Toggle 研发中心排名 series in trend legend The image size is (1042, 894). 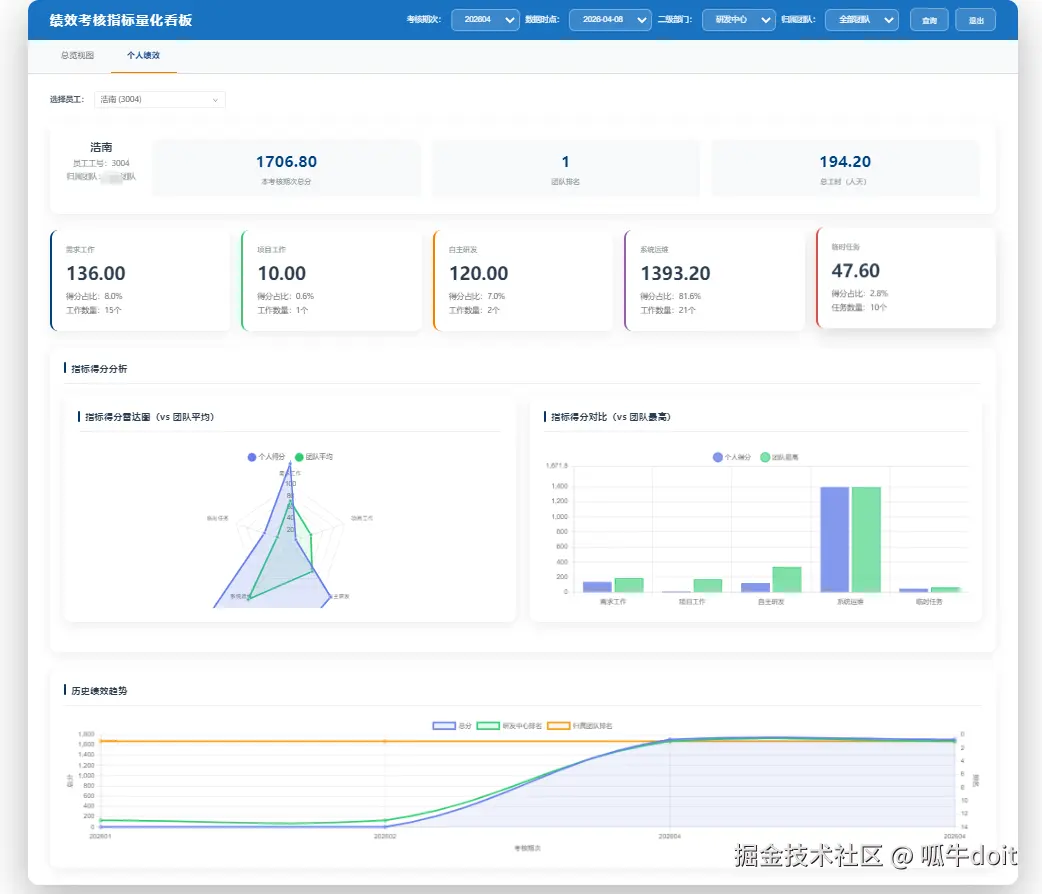point(510,726)
